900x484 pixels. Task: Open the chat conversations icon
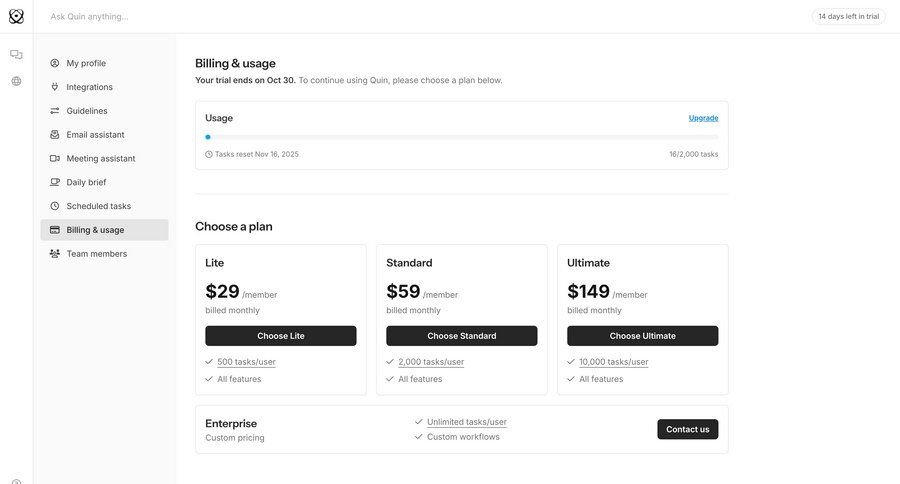[x=16, y=55]
